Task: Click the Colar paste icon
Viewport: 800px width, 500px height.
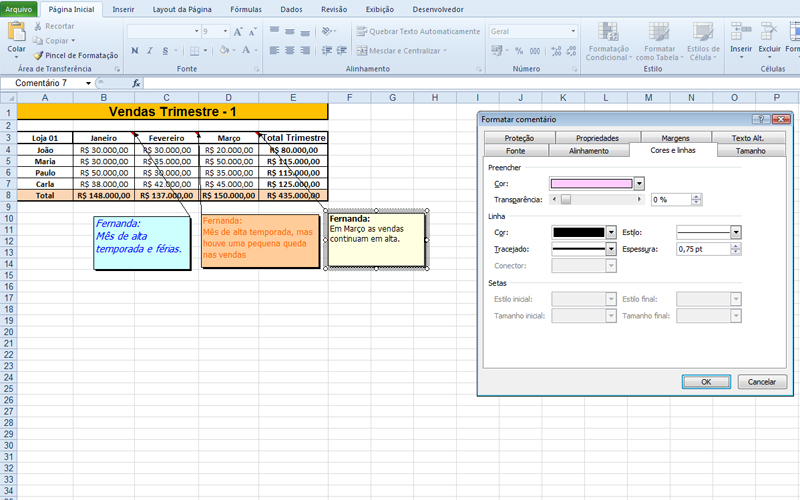Action: pos(16,32)
